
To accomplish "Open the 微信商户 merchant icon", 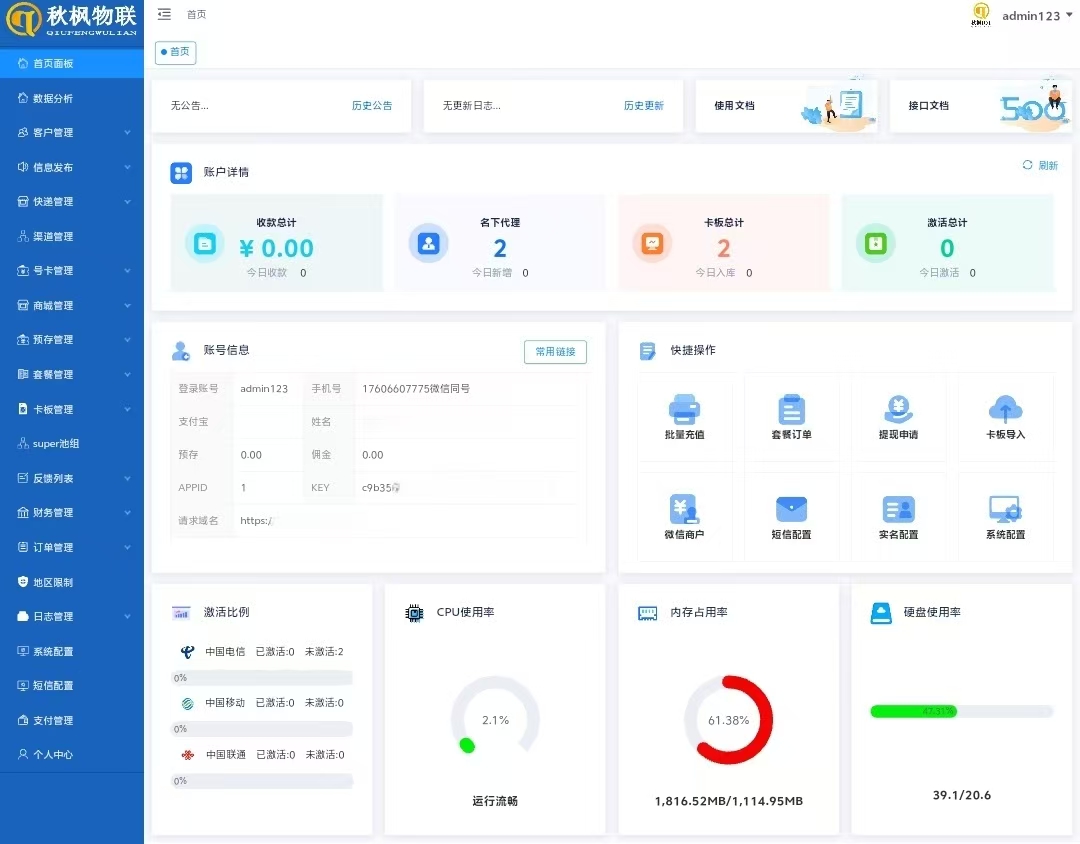I will 684,509.
